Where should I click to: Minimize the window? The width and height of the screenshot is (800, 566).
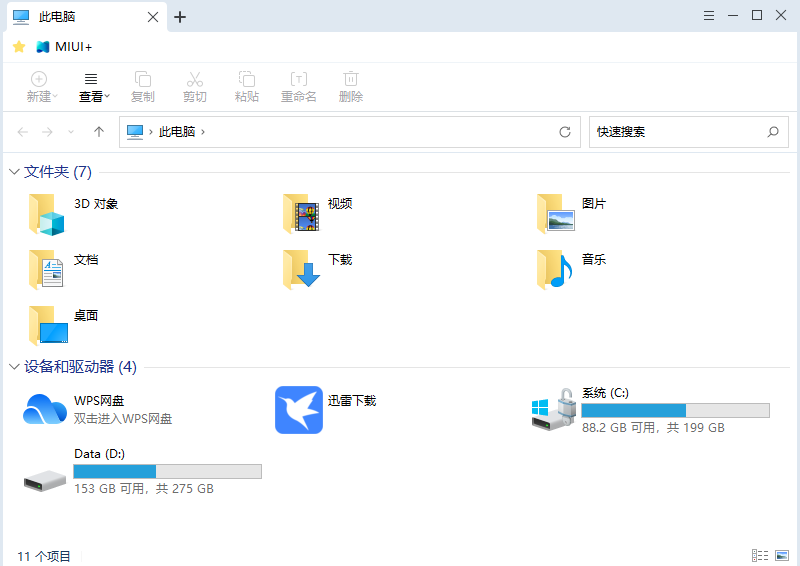733,15
